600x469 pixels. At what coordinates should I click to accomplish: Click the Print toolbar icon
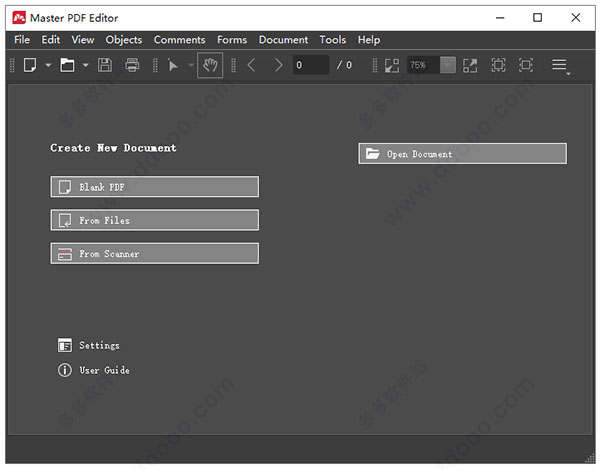pyautogui.click(x=132, y=65)
